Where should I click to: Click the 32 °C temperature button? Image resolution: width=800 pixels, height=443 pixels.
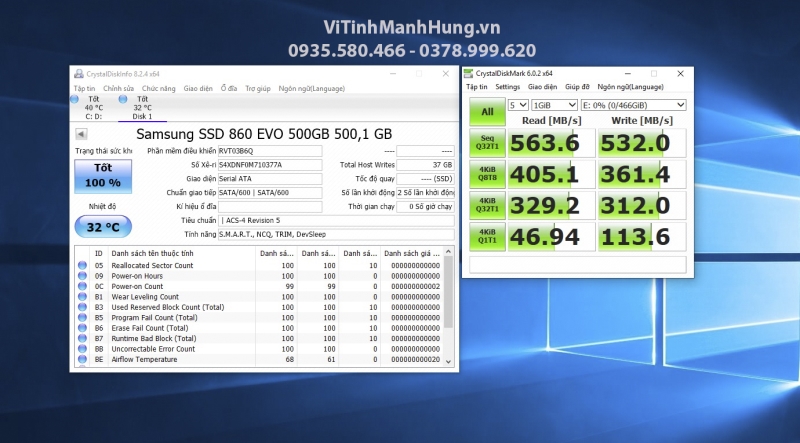(103, 227)
